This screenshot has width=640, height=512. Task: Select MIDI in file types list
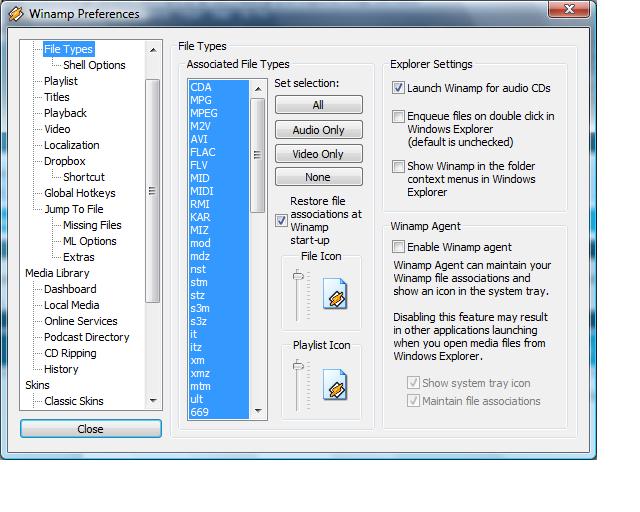(219, 191)
